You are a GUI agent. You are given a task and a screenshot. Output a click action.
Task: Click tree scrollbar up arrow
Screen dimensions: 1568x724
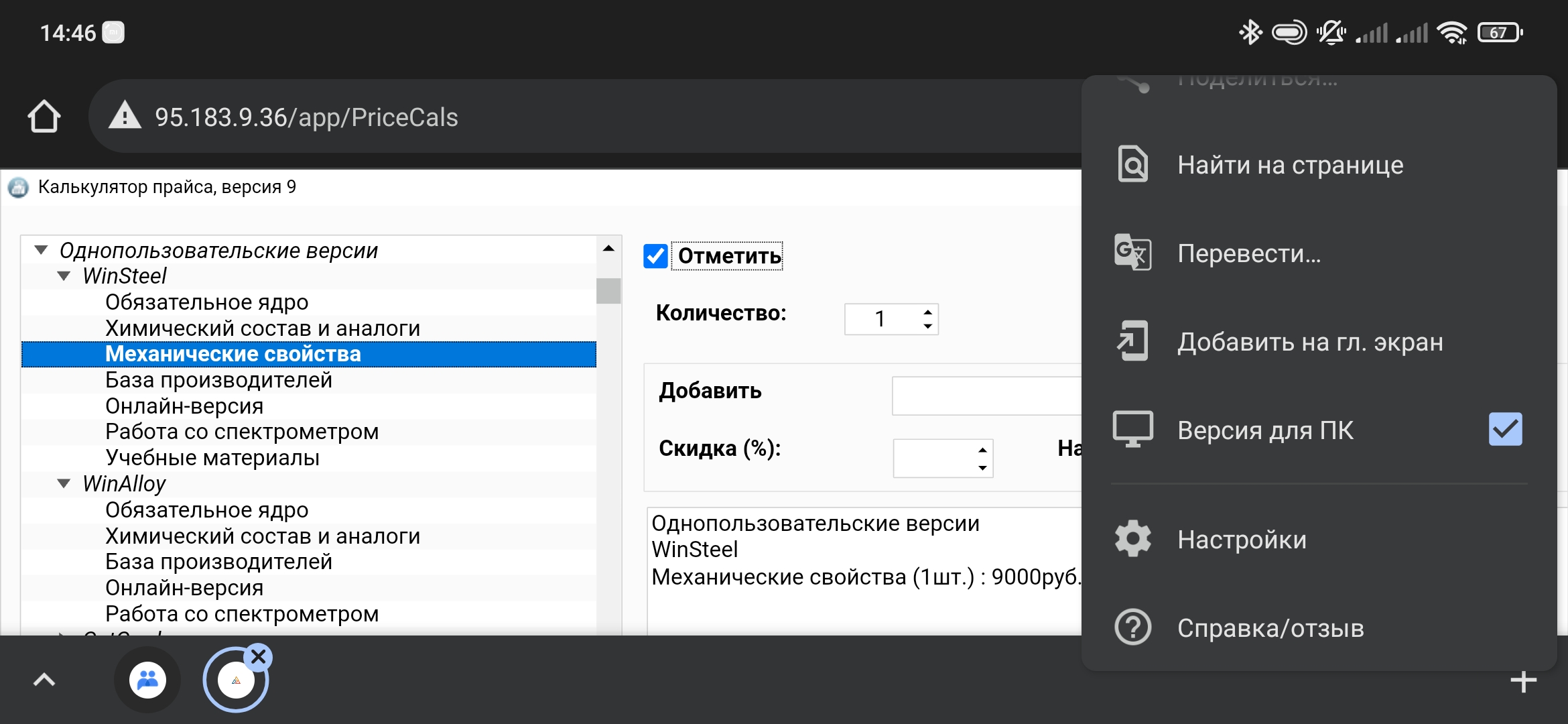tap(608, 249)
